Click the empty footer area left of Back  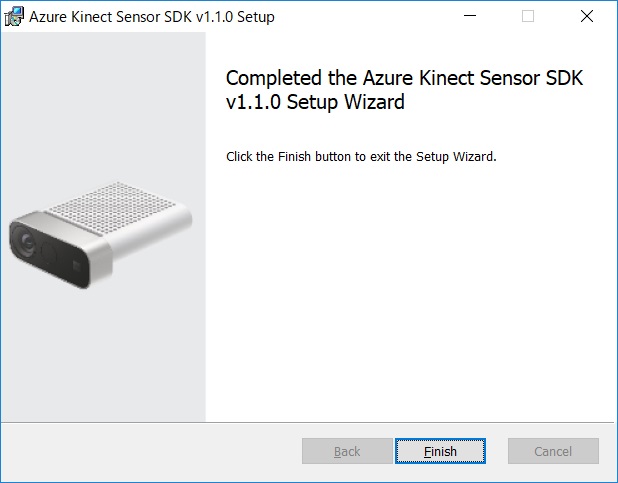click(x=150, y=451)
